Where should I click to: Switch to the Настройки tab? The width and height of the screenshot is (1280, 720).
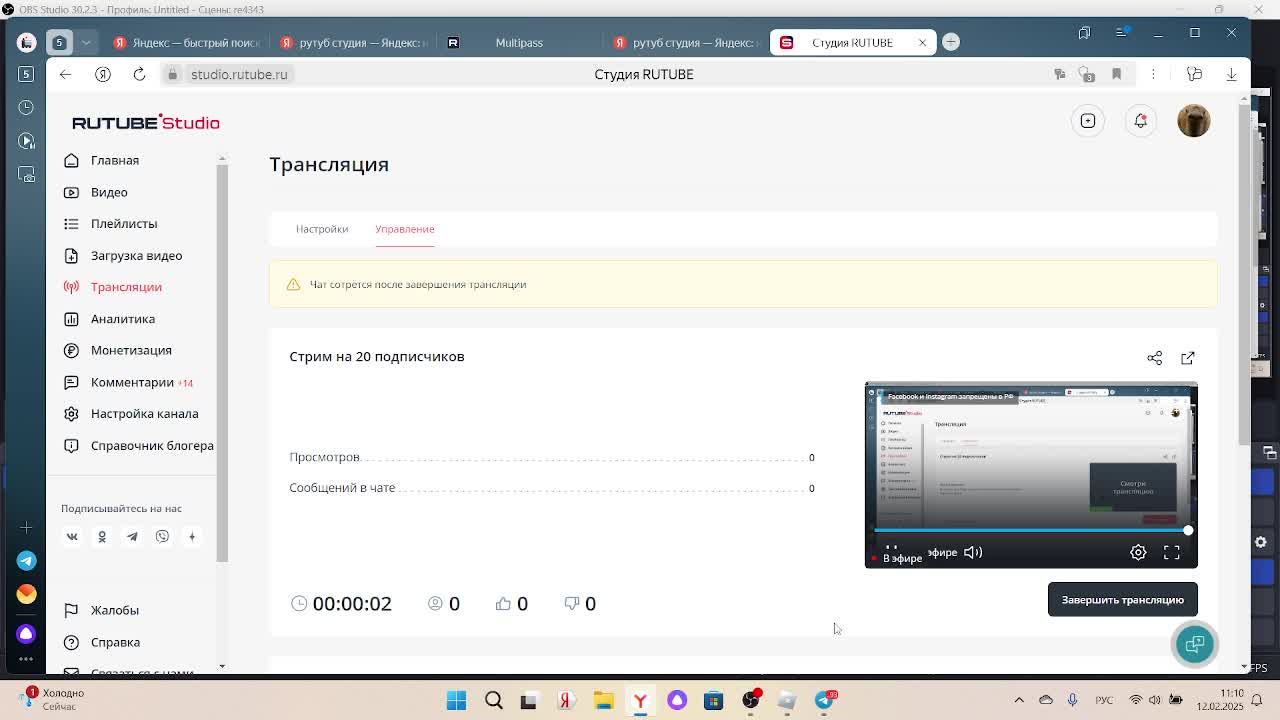click(x=322, y=229)
